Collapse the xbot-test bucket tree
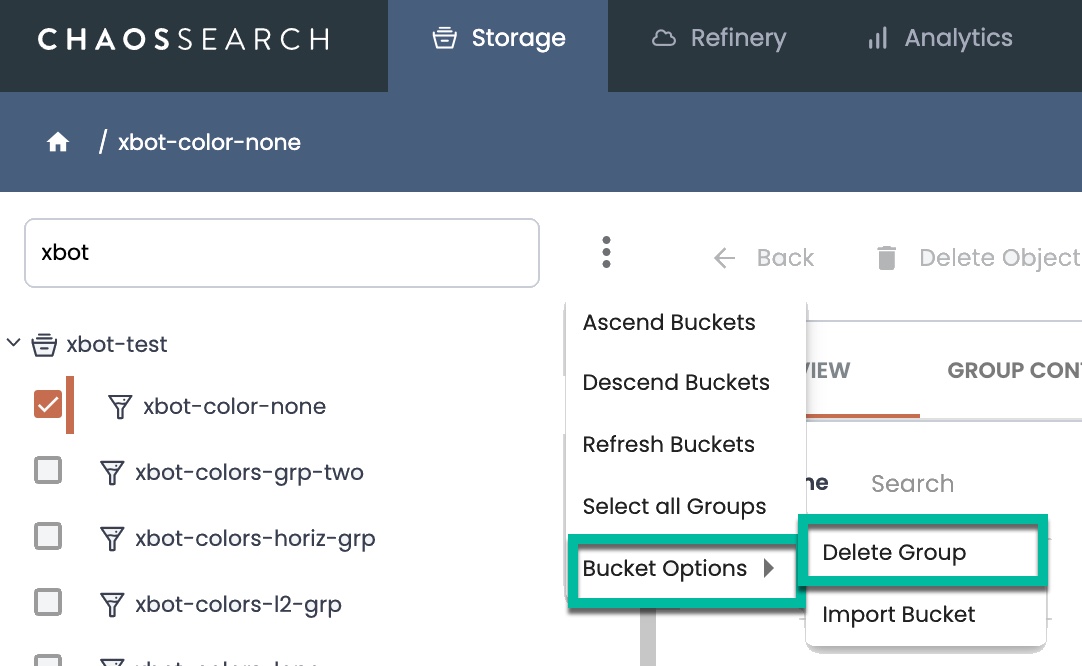 pyautogui.click(x=14, y=343)
